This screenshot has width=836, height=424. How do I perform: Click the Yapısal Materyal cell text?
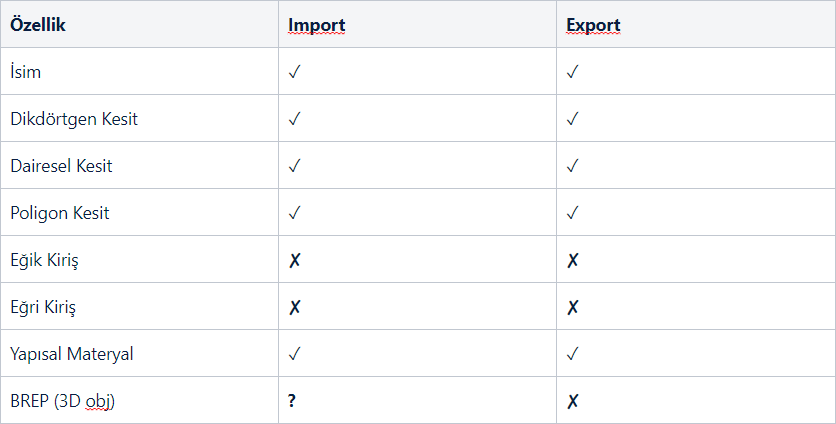pos(71,354)
